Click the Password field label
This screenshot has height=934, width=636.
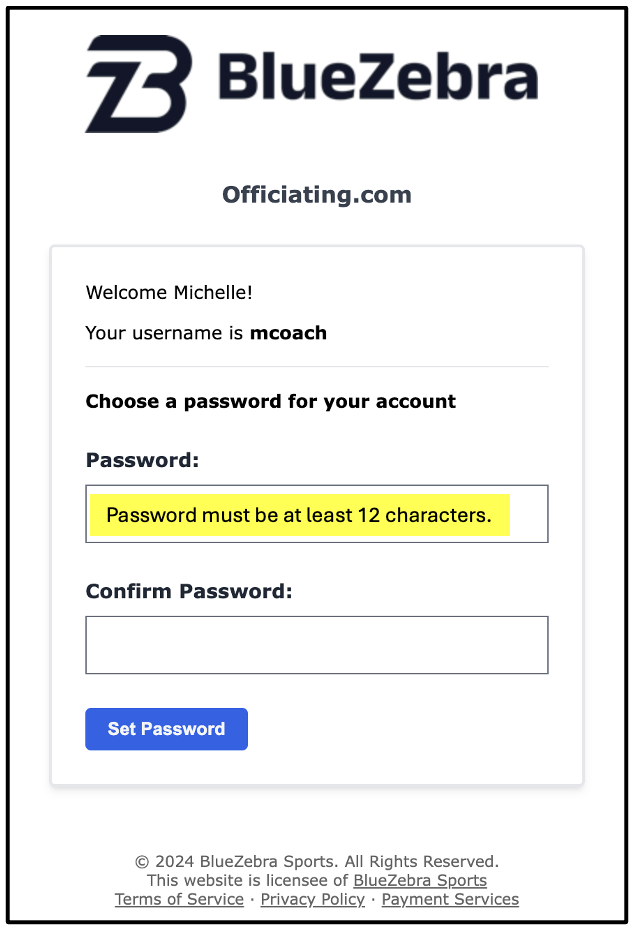click(141, 460)
